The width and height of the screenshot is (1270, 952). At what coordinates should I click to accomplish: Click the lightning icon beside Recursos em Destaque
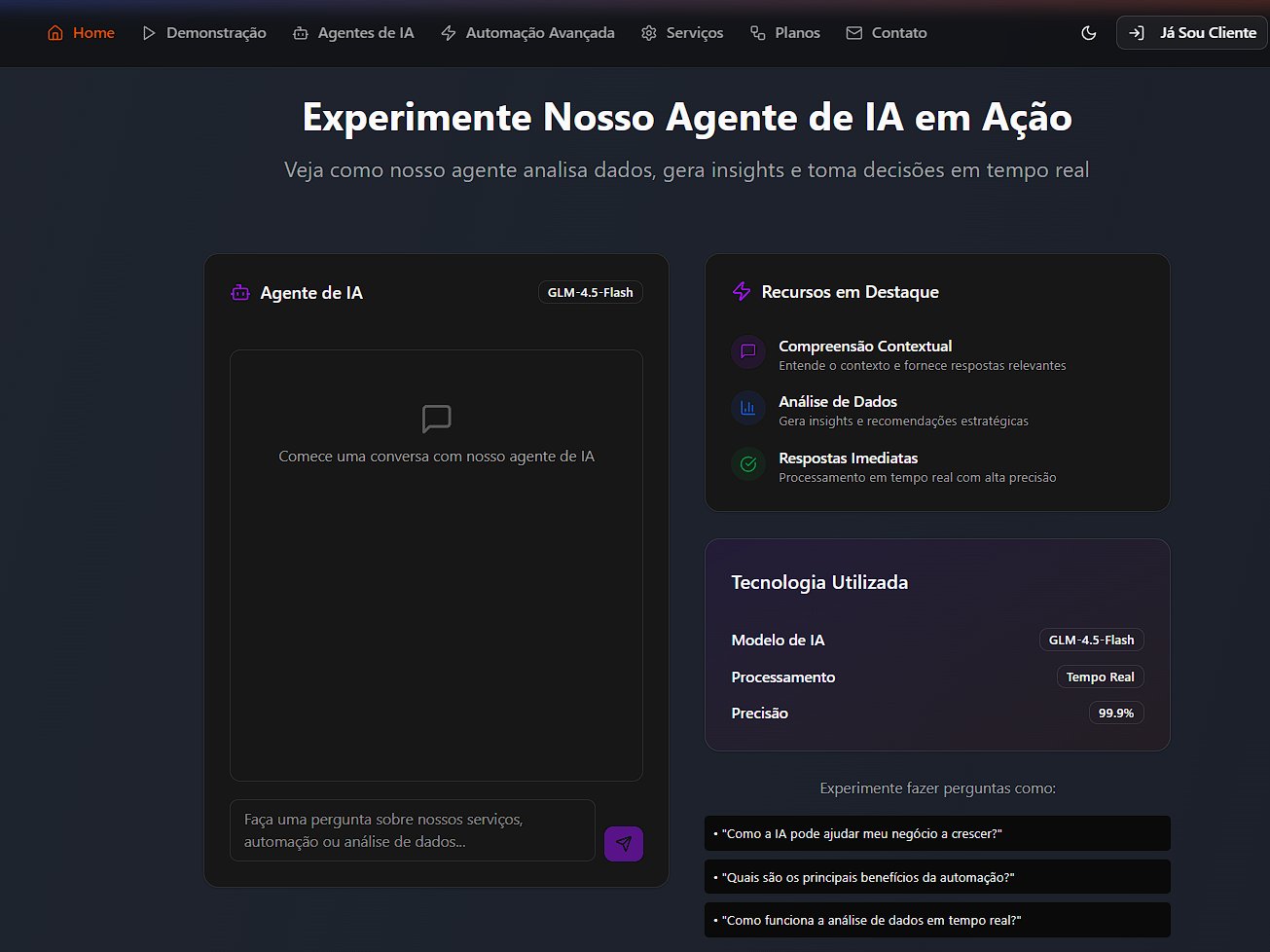(x=742, y=292)
